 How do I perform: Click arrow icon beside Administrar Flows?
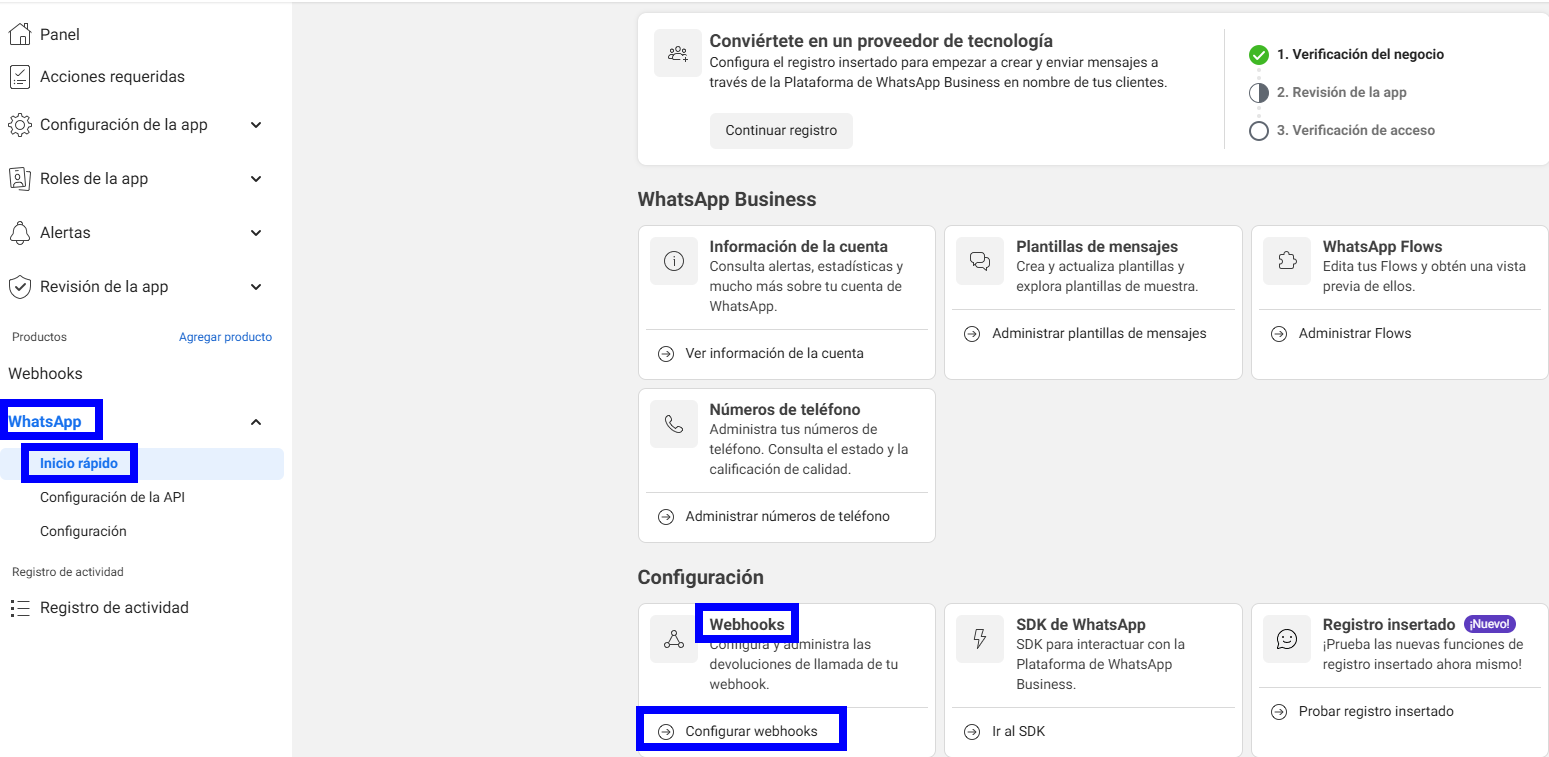pos(1279,334)
